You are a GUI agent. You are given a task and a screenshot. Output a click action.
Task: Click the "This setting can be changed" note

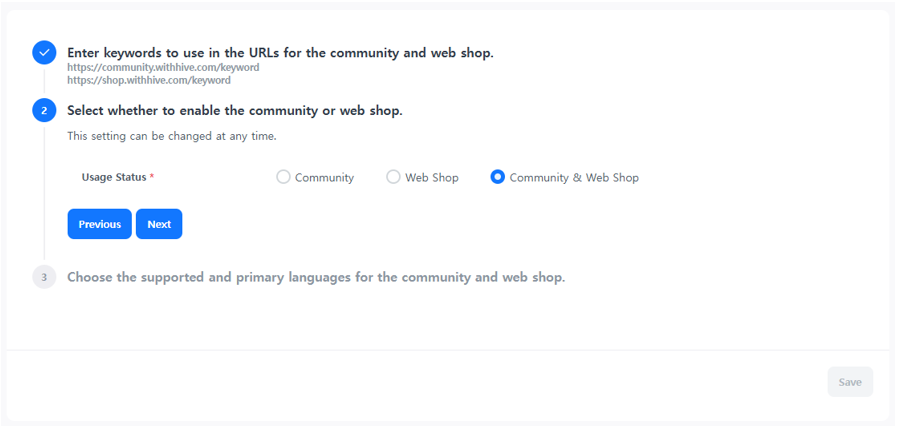coord(172,136)
